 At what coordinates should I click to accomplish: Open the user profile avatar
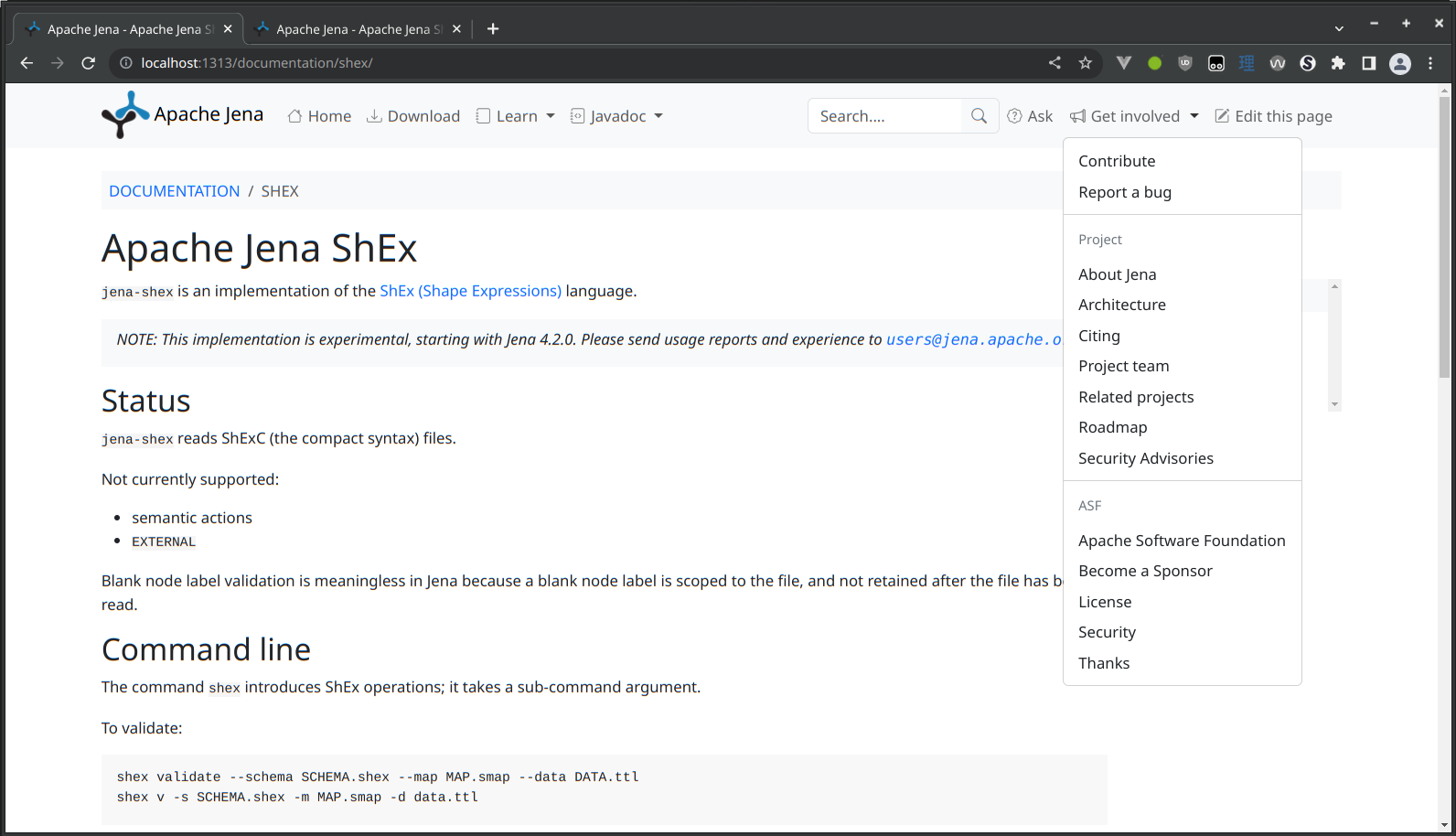(x=1400, y=63)
